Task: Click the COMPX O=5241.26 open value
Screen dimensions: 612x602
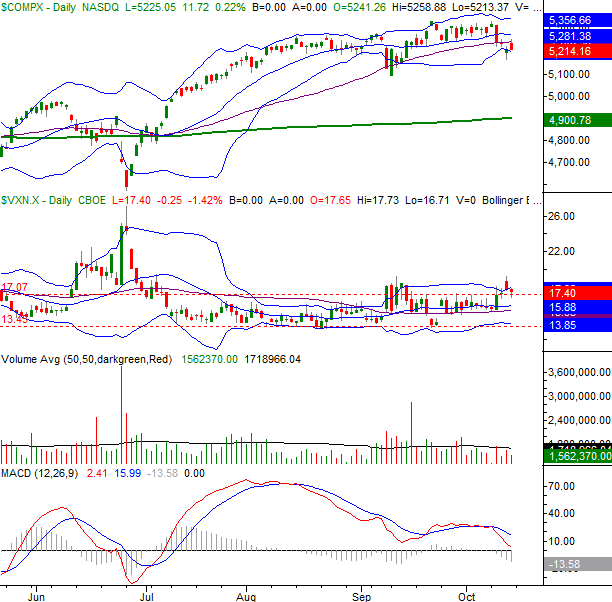Action: tap(359, 7)
